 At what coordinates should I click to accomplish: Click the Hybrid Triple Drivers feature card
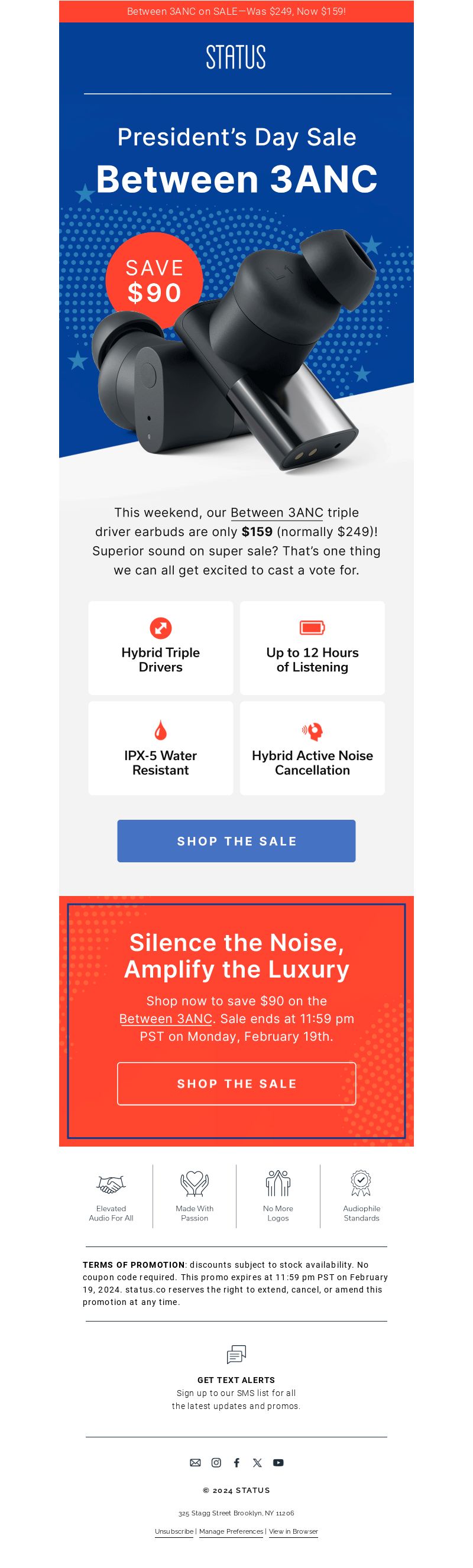161,648
